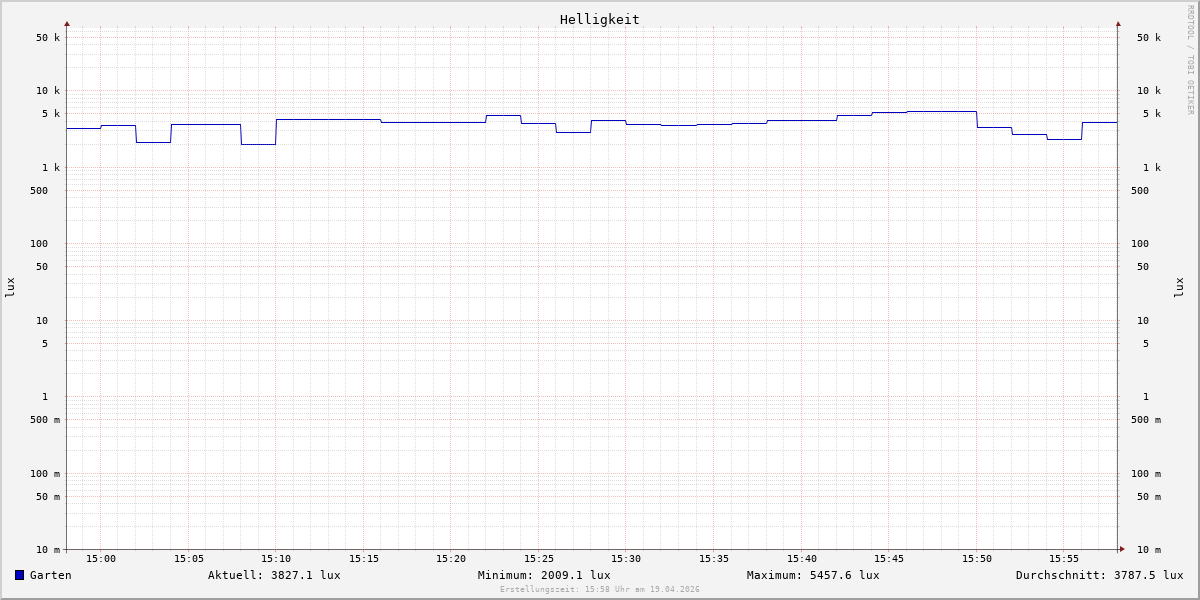Click the Helligkeit chart title
1200x600 pixels.
pos(599,19)
